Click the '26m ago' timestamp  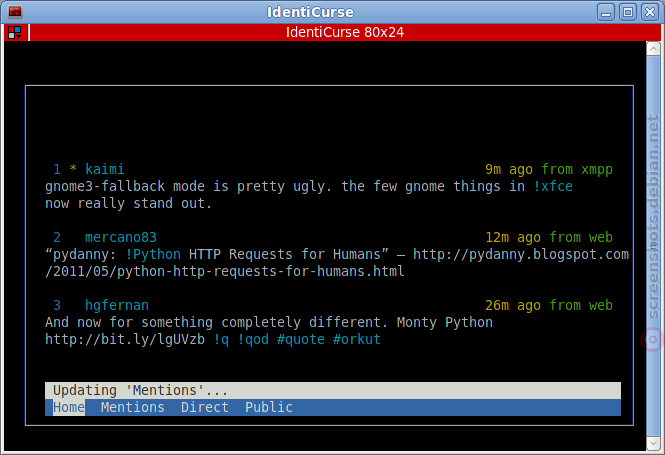coord(513,305)
